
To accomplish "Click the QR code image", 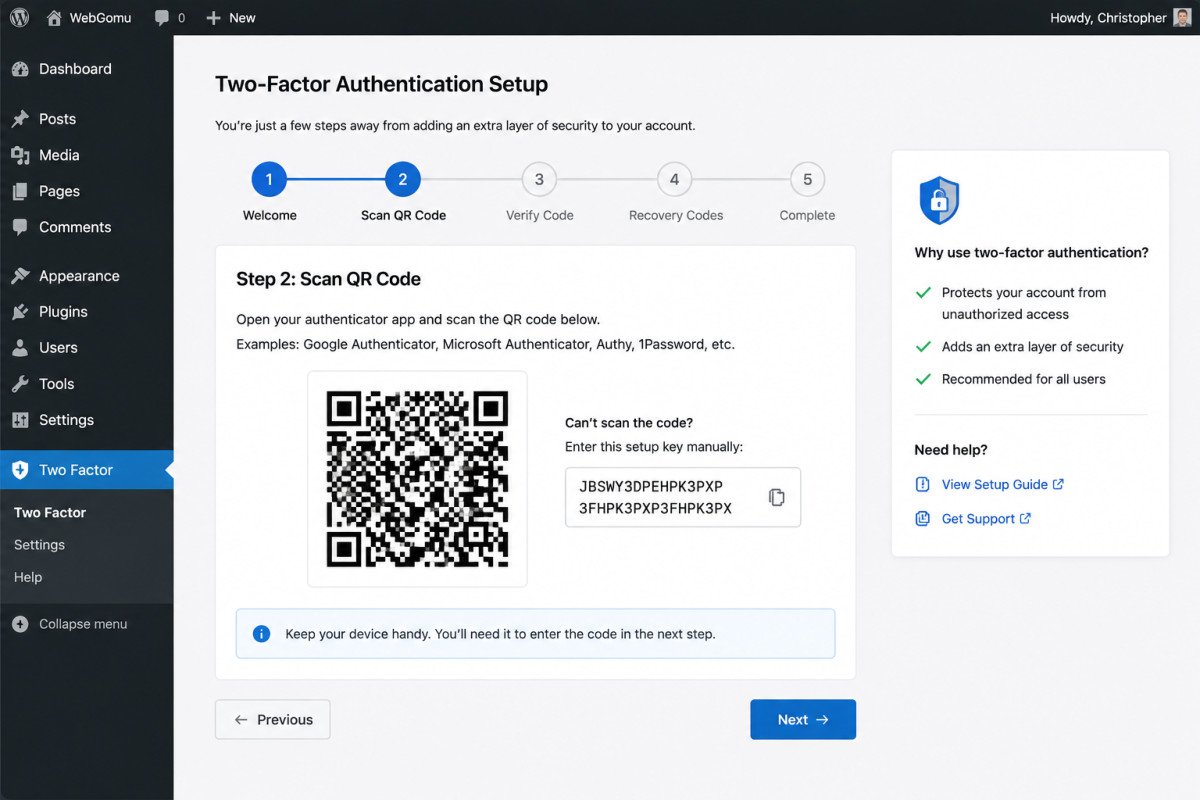I will pyautogui.click(x=417, y=479).
